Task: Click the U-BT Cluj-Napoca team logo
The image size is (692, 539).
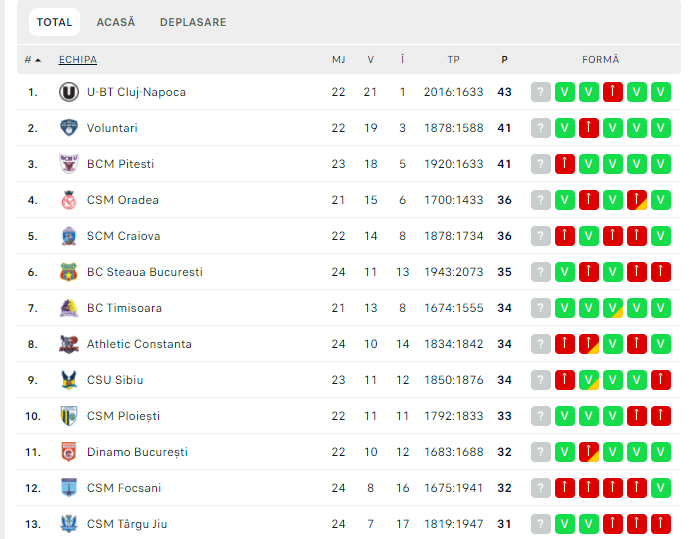Action: pos(68,92)
